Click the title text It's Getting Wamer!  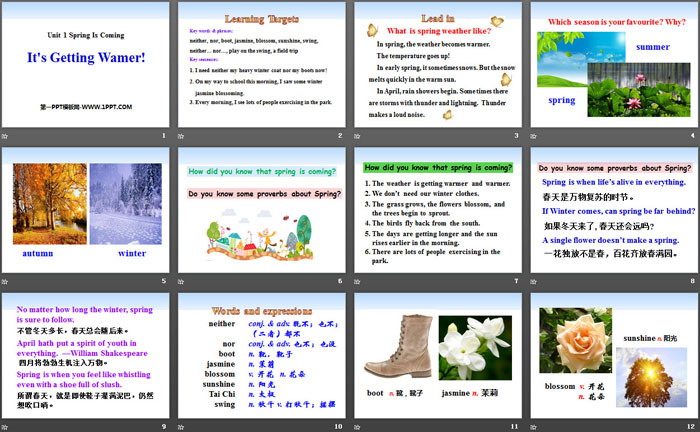[x=86, y=58]
